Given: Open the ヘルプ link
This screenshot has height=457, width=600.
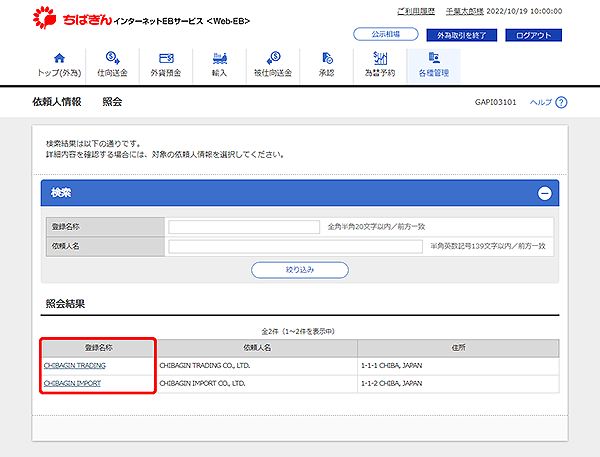Looking at the screenshot, I should click(541, 102).
